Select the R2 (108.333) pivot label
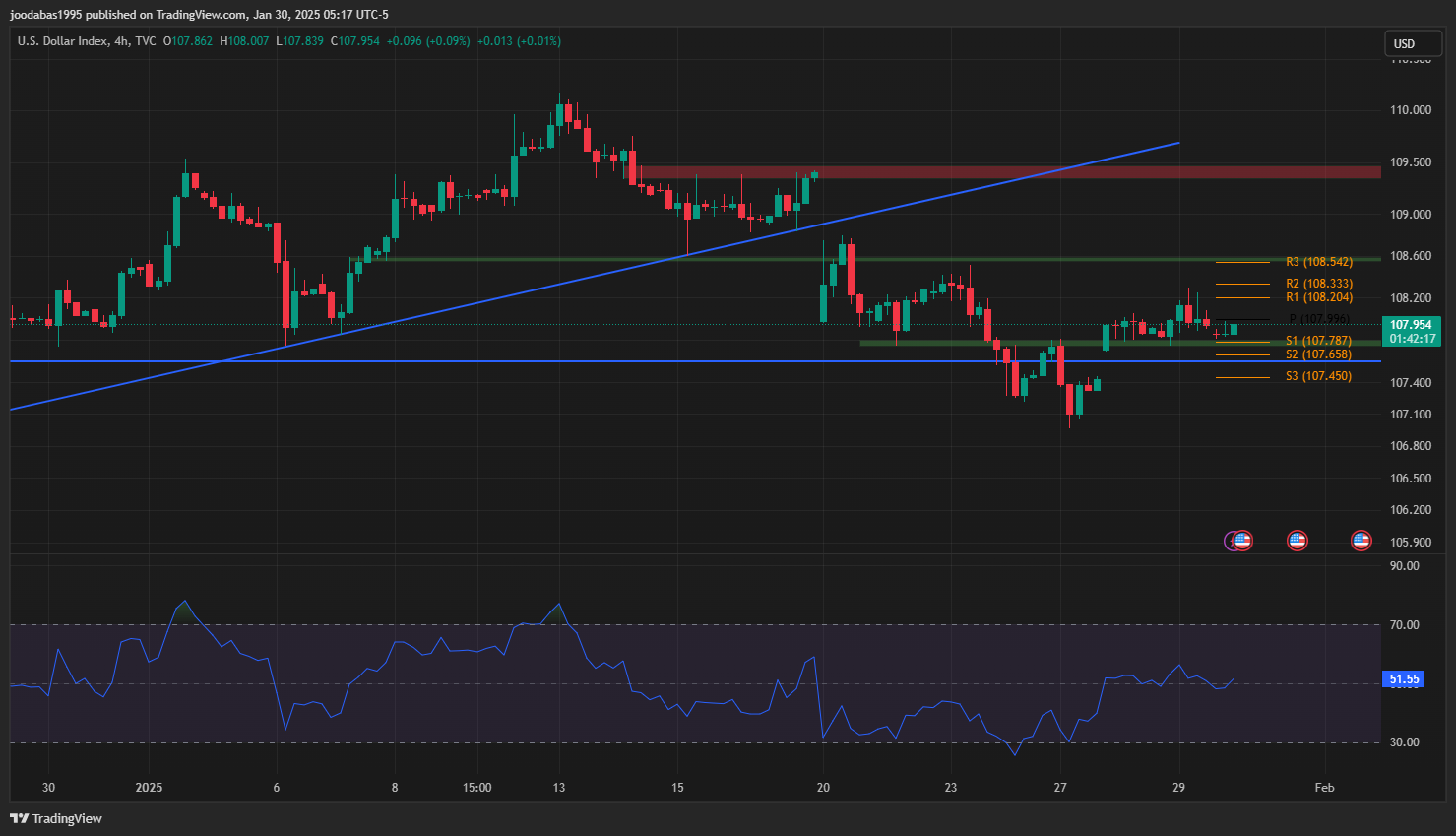This screenshot has height=836, width=1456. click(x=1319, y=284)
